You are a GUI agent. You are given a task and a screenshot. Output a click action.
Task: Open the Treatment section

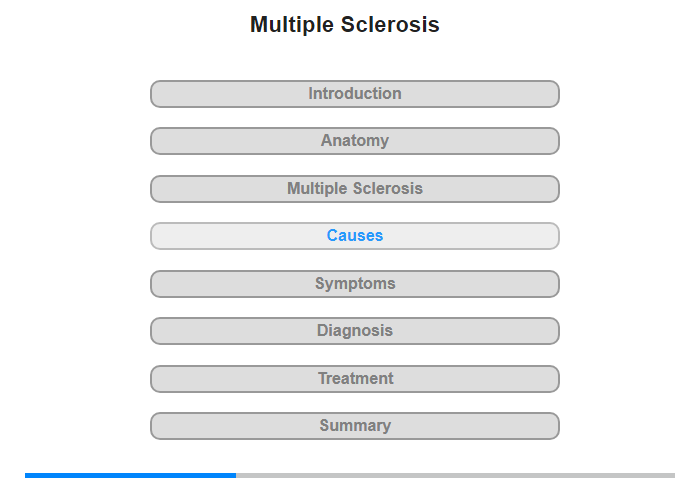point(354,379)
